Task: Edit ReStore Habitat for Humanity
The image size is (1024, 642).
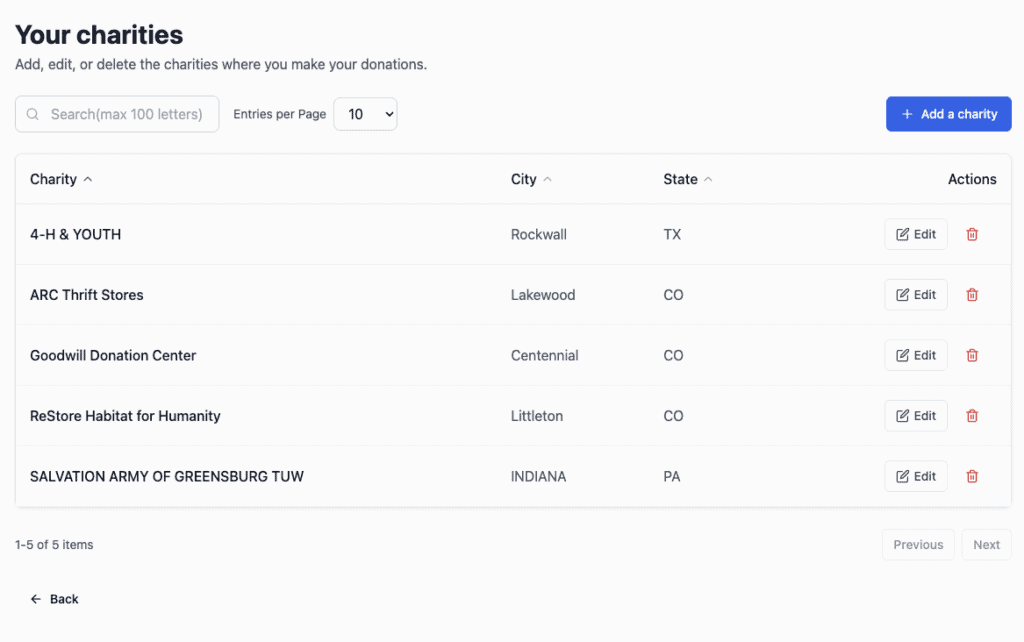Action: pyautogui.click(x=915, y=416)
